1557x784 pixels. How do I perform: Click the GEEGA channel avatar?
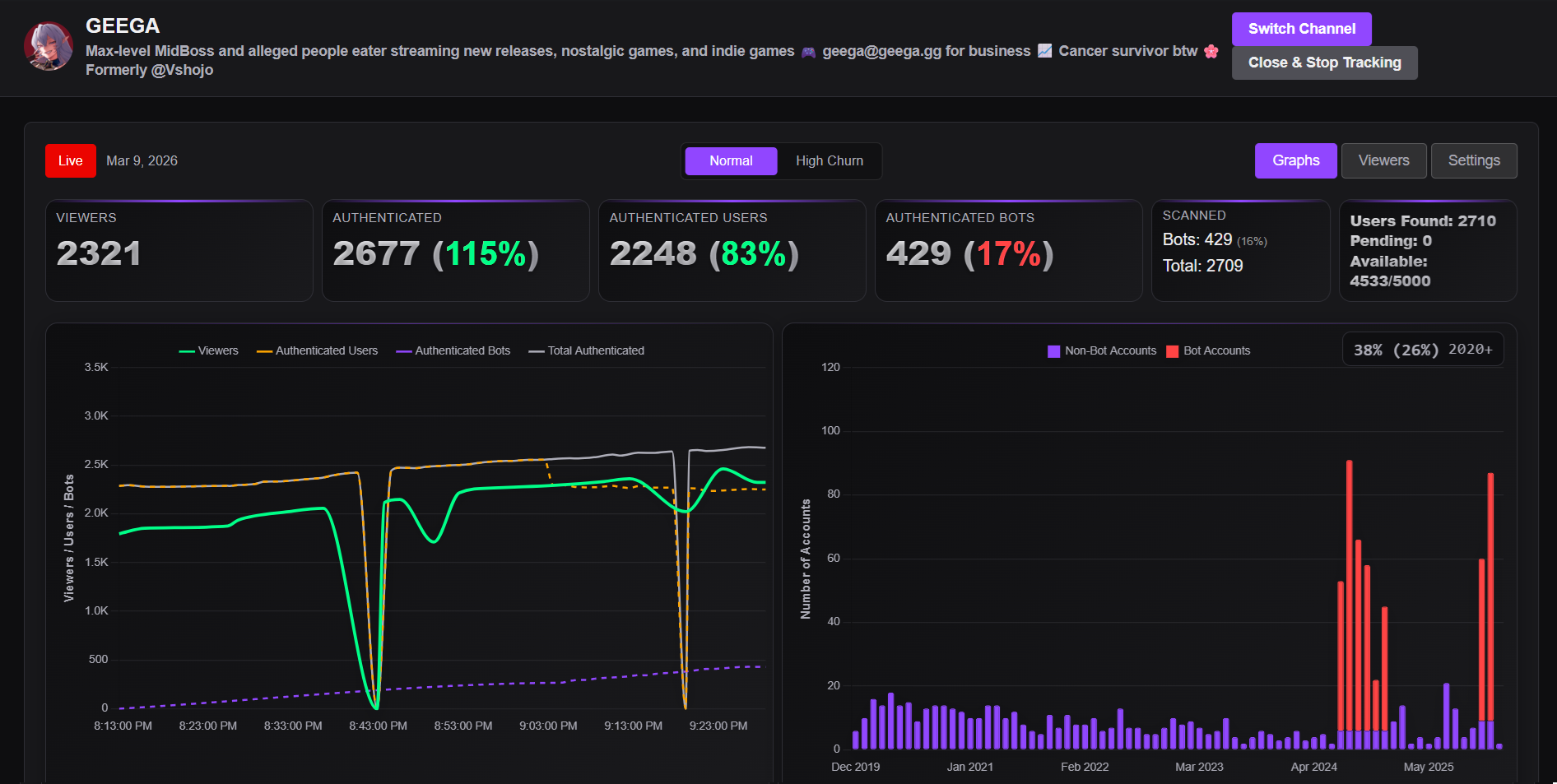tap(49, 46)
